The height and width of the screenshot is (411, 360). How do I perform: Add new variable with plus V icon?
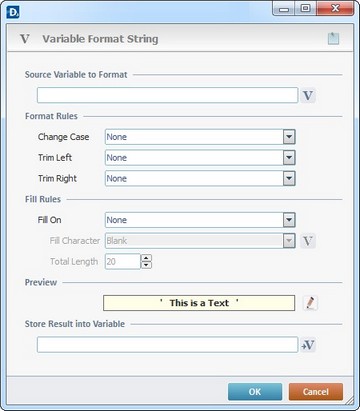tap(308, 345)
